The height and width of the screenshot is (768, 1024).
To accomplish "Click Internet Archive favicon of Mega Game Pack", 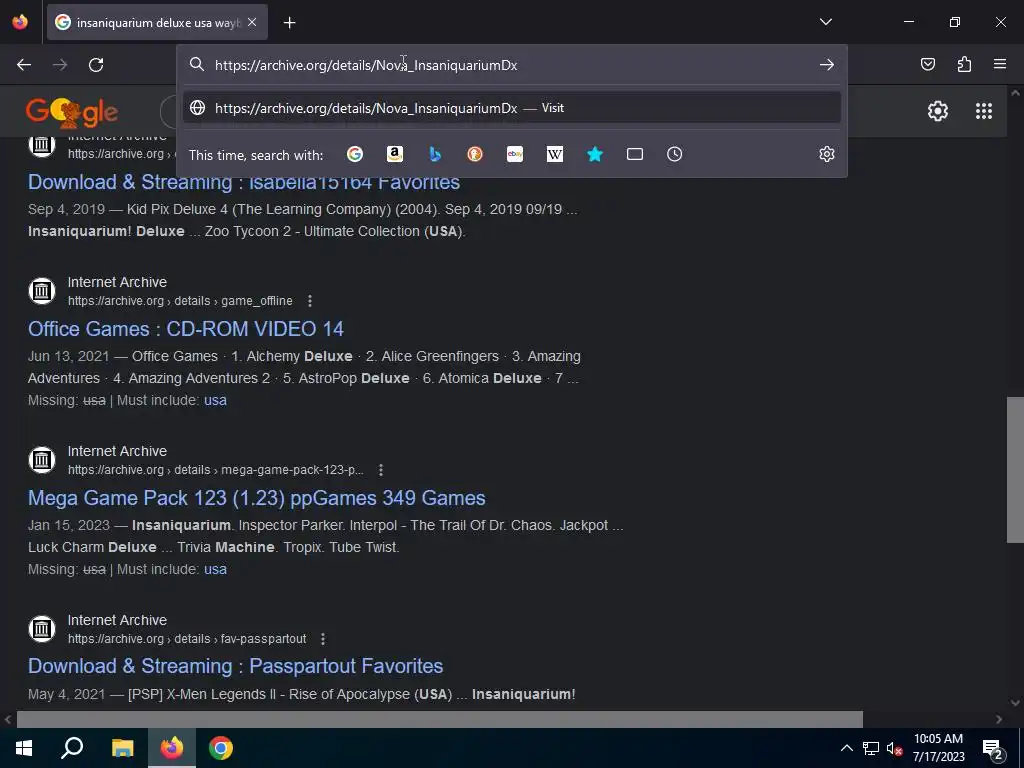I will pos(42,460).
